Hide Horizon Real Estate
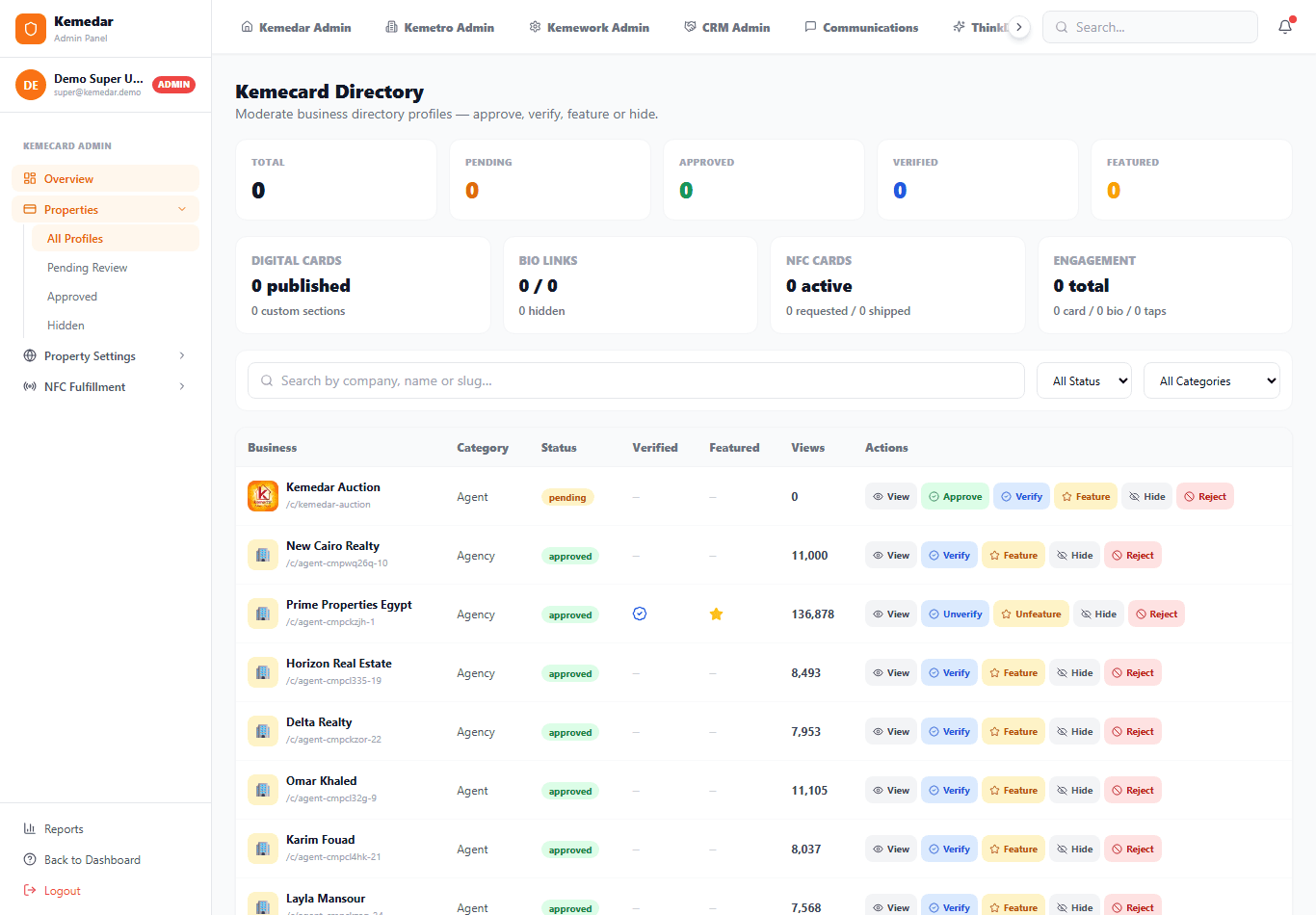Viewport: 1316px width, 915px height. (1074, 672)
